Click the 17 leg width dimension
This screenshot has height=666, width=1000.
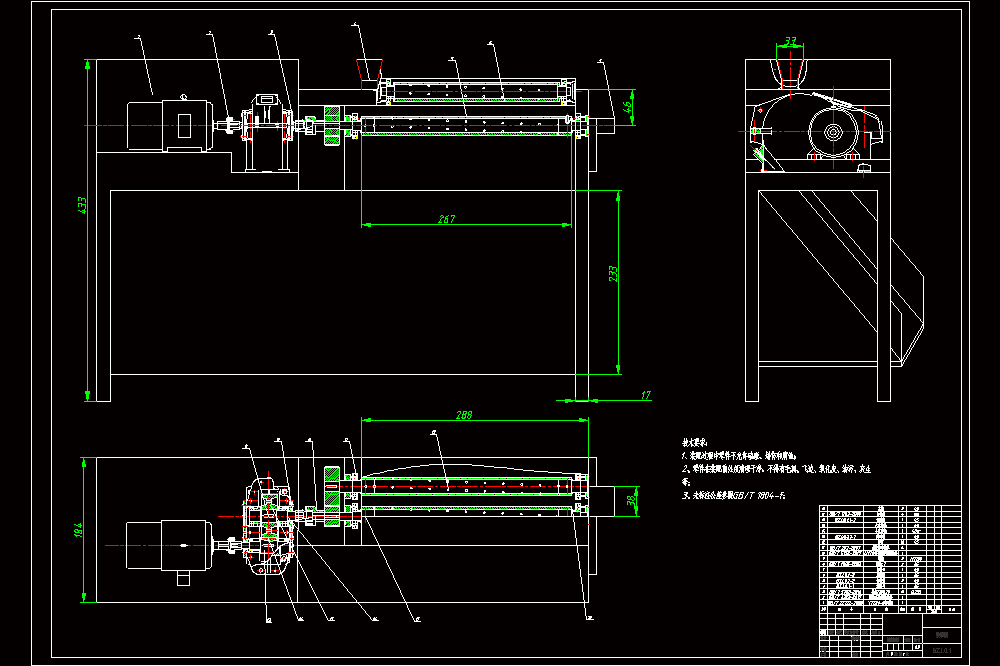pos(645,395)
